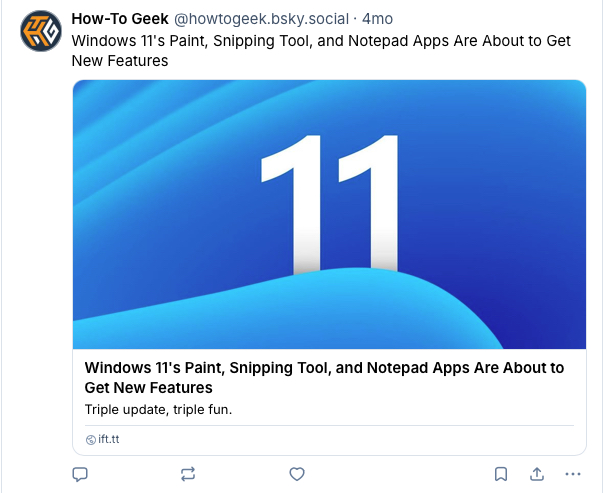Click the bold link card headline

point(324,368)
